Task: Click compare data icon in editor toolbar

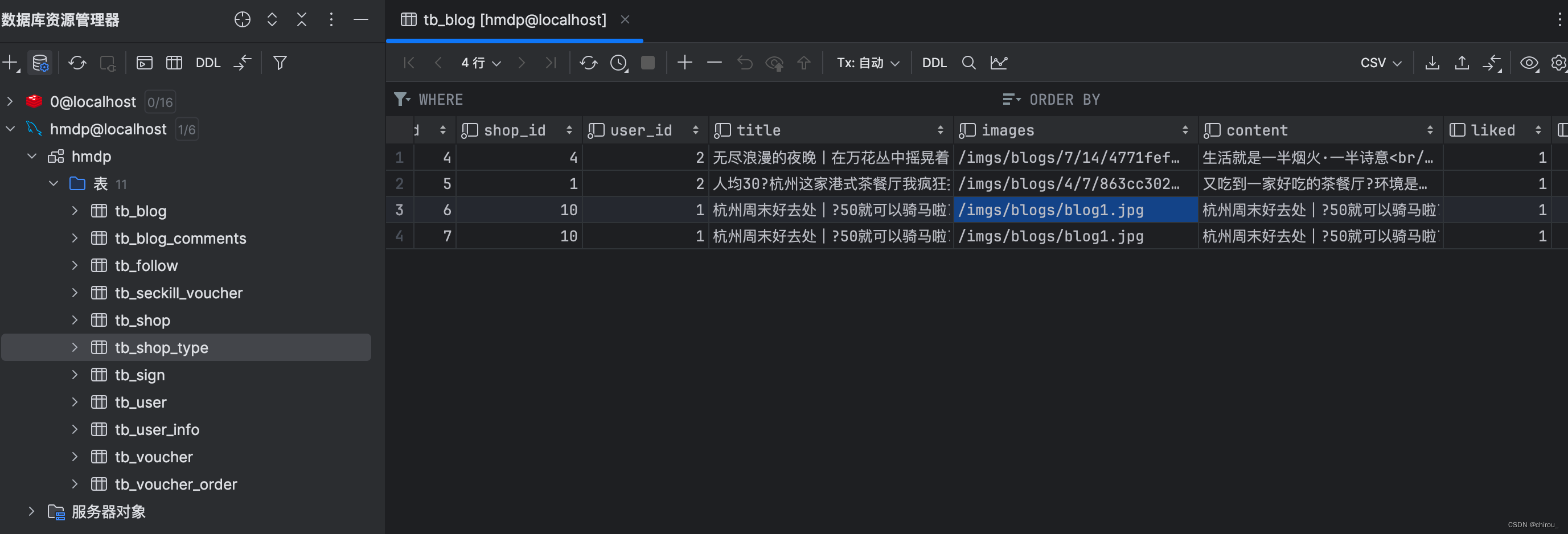Action: coord(1492,63)
